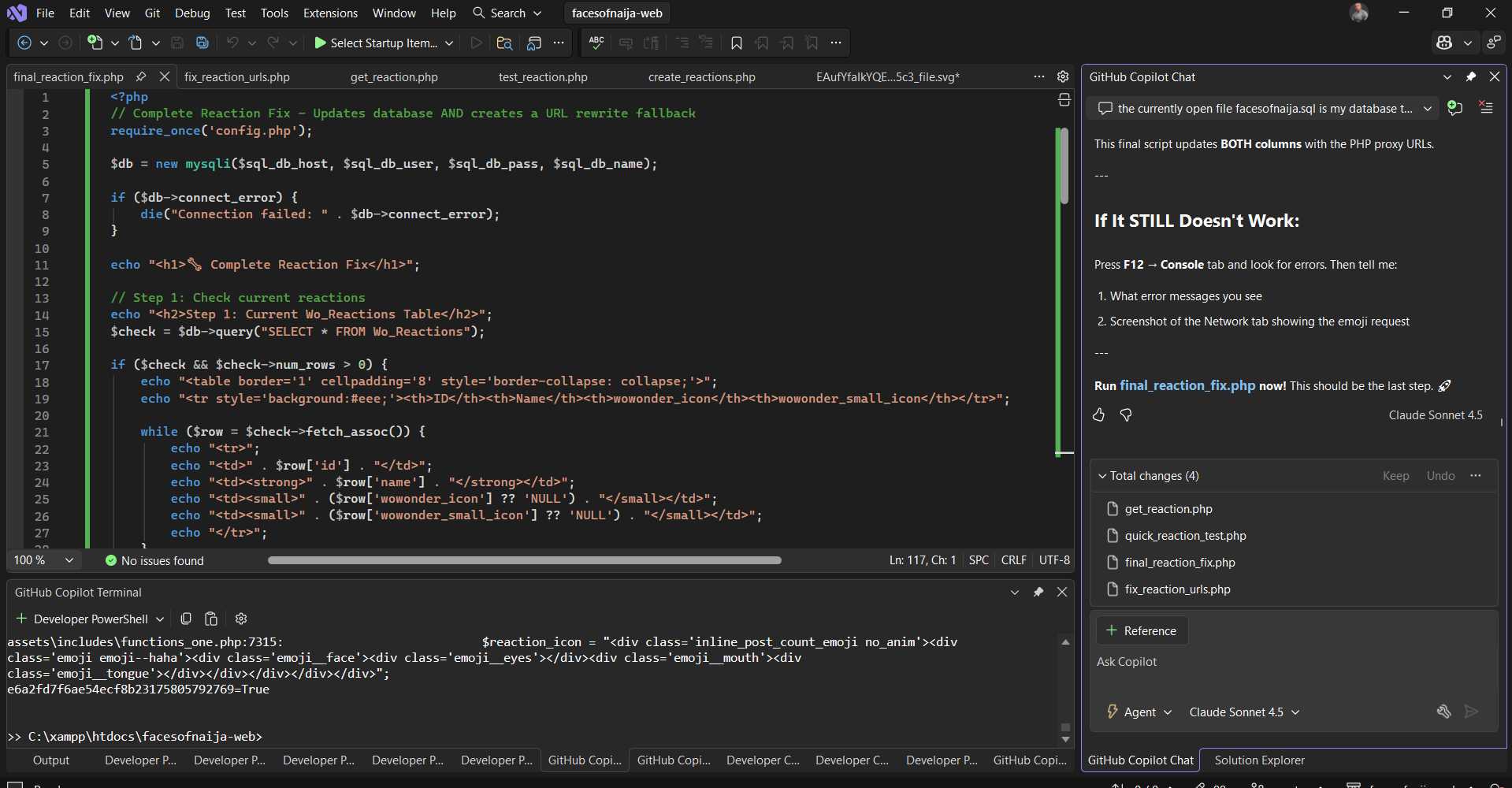The height and width of the screenshot is (788, 1512).
Task: Toggle a bookmark with the bookmark icon
Action: [737, 43]
